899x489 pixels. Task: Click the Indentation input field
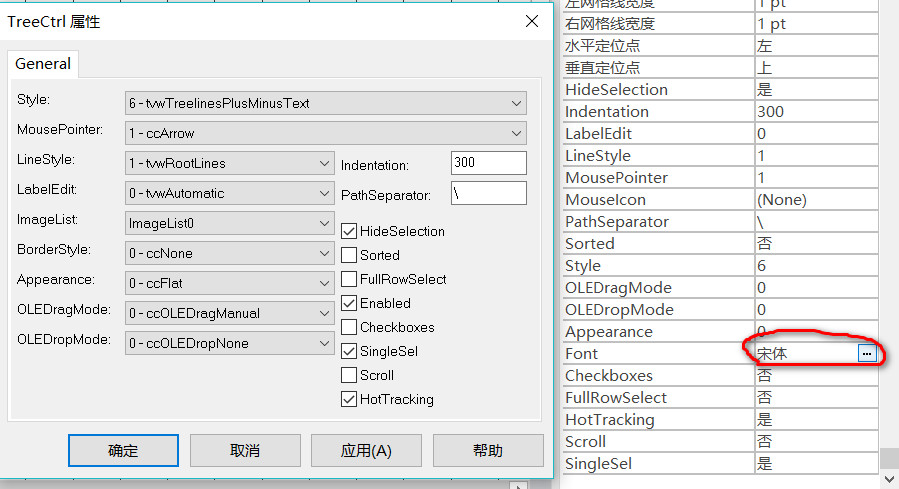pos(488,163)
